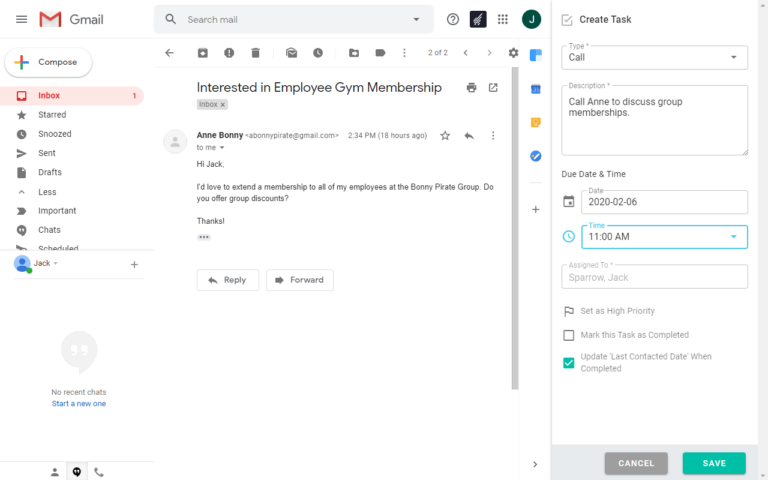
Task: Print the email using the printer icon
Action: pos(471,88)
